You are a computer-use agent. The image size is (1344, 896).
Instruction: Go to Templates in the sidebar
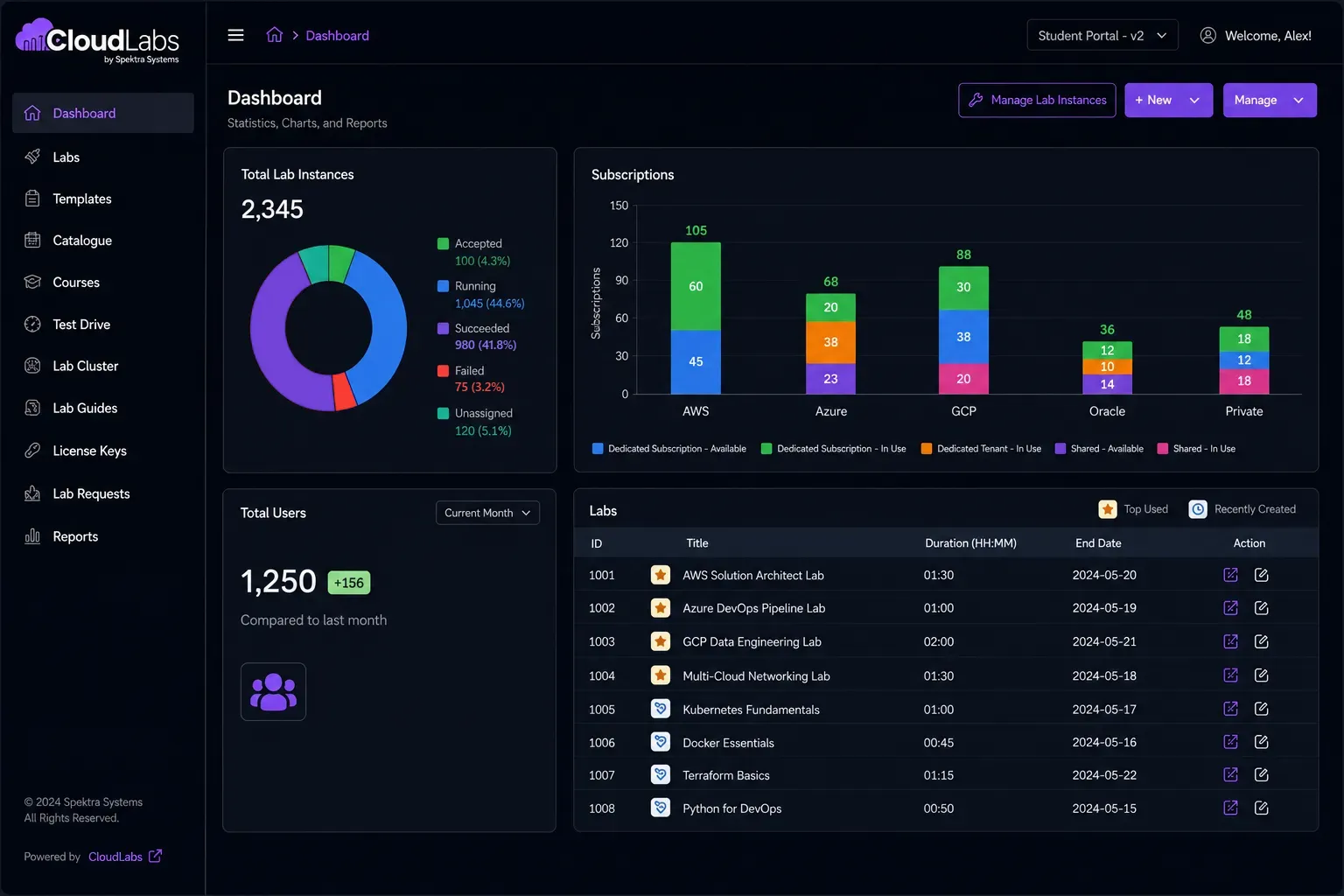(x=103, y=199)
